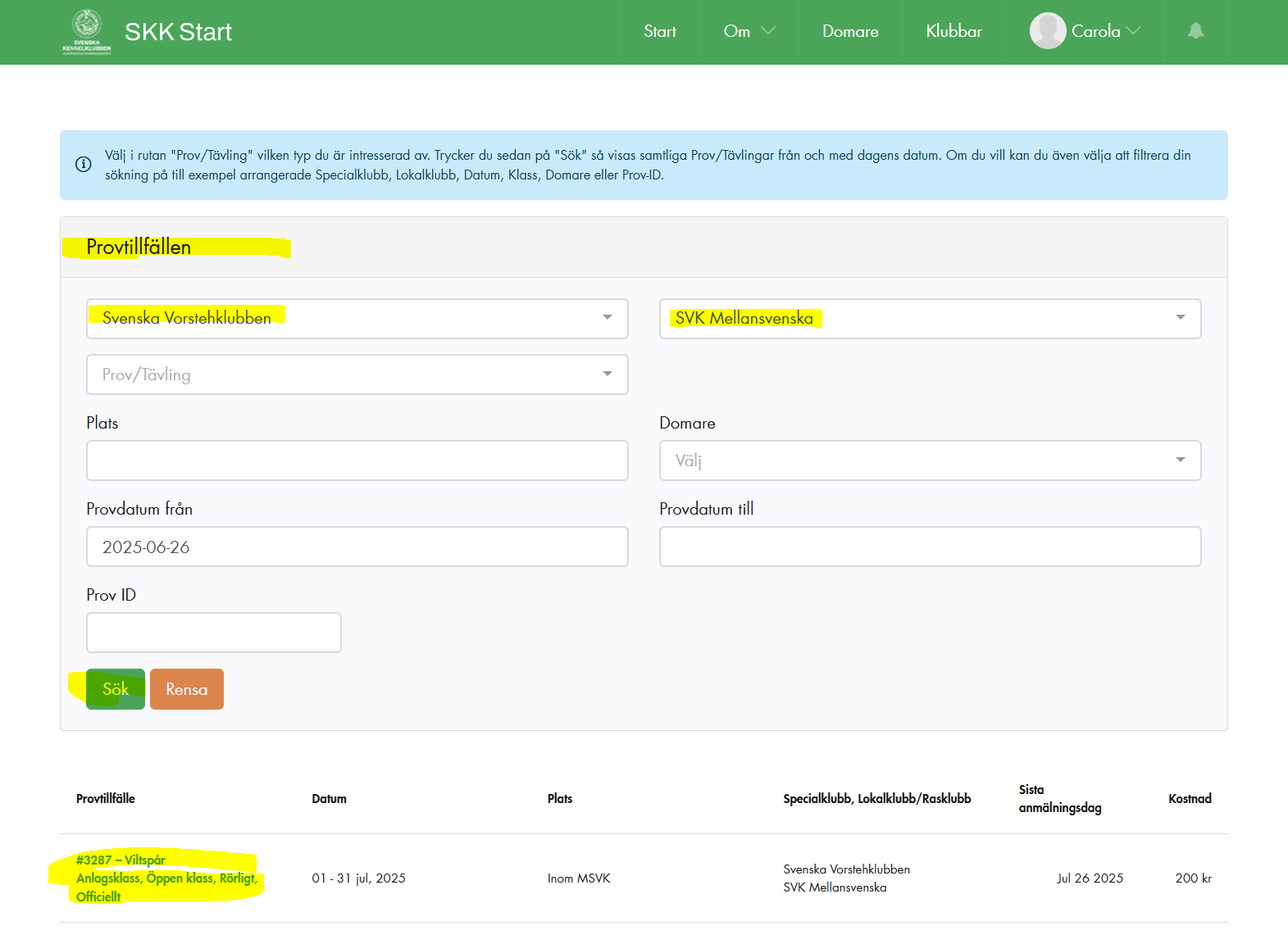
Task: Open result #3287 – Viltspår link
Action: click(x=167, y=878)
